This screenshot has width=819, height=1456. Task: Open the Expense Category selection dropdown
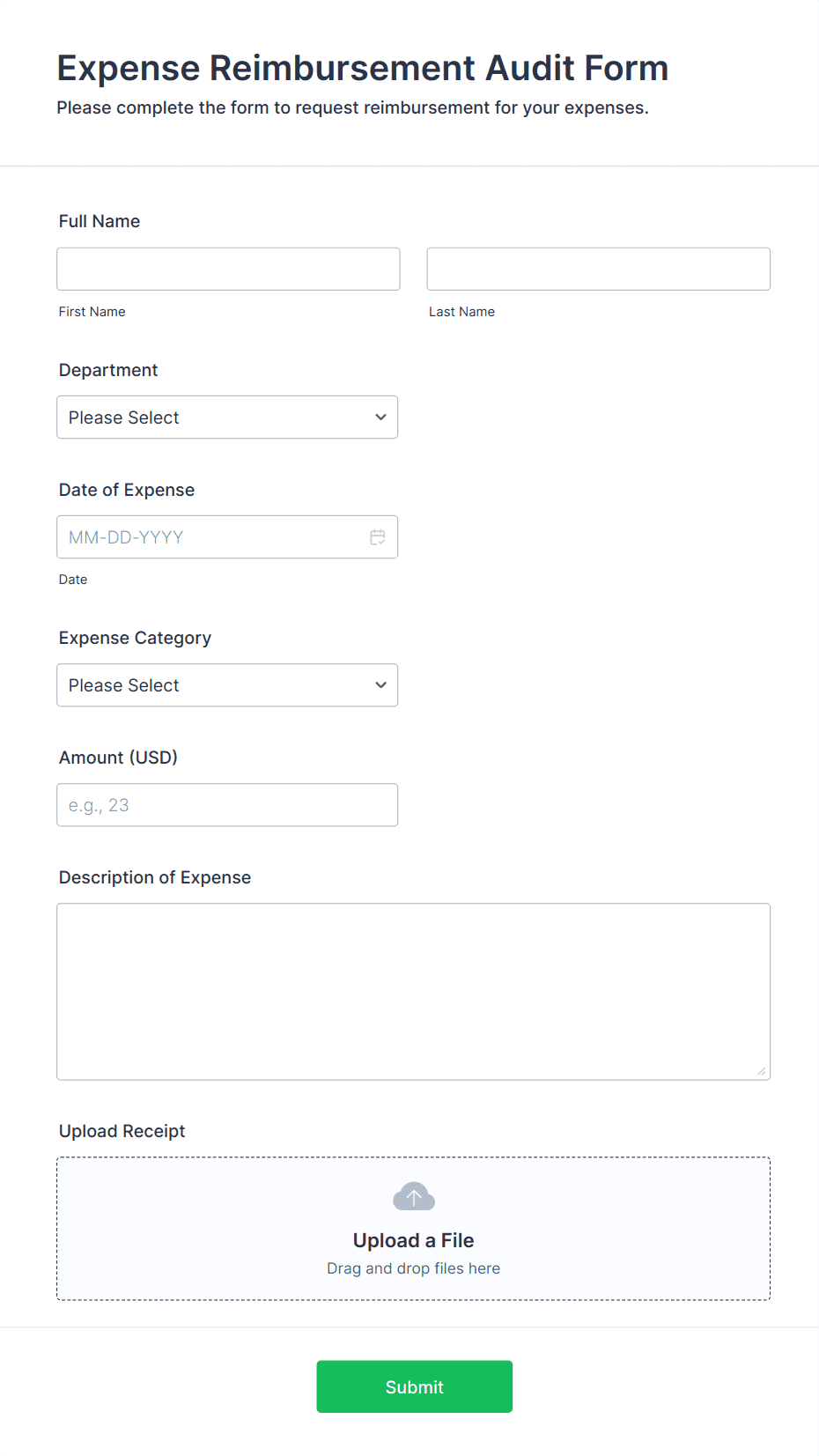pyautogui.click(x=227, y=684)
